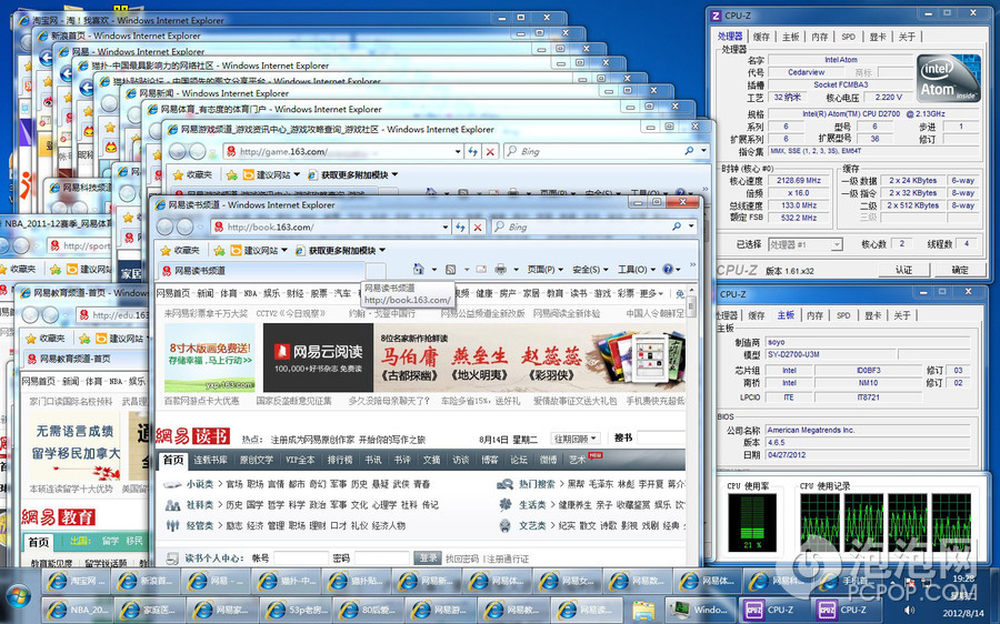1000x624 pixels.
Task: Click the Cedarview code name value in CPU-Z
Action: pyautogui.click(x=806, y=73)
